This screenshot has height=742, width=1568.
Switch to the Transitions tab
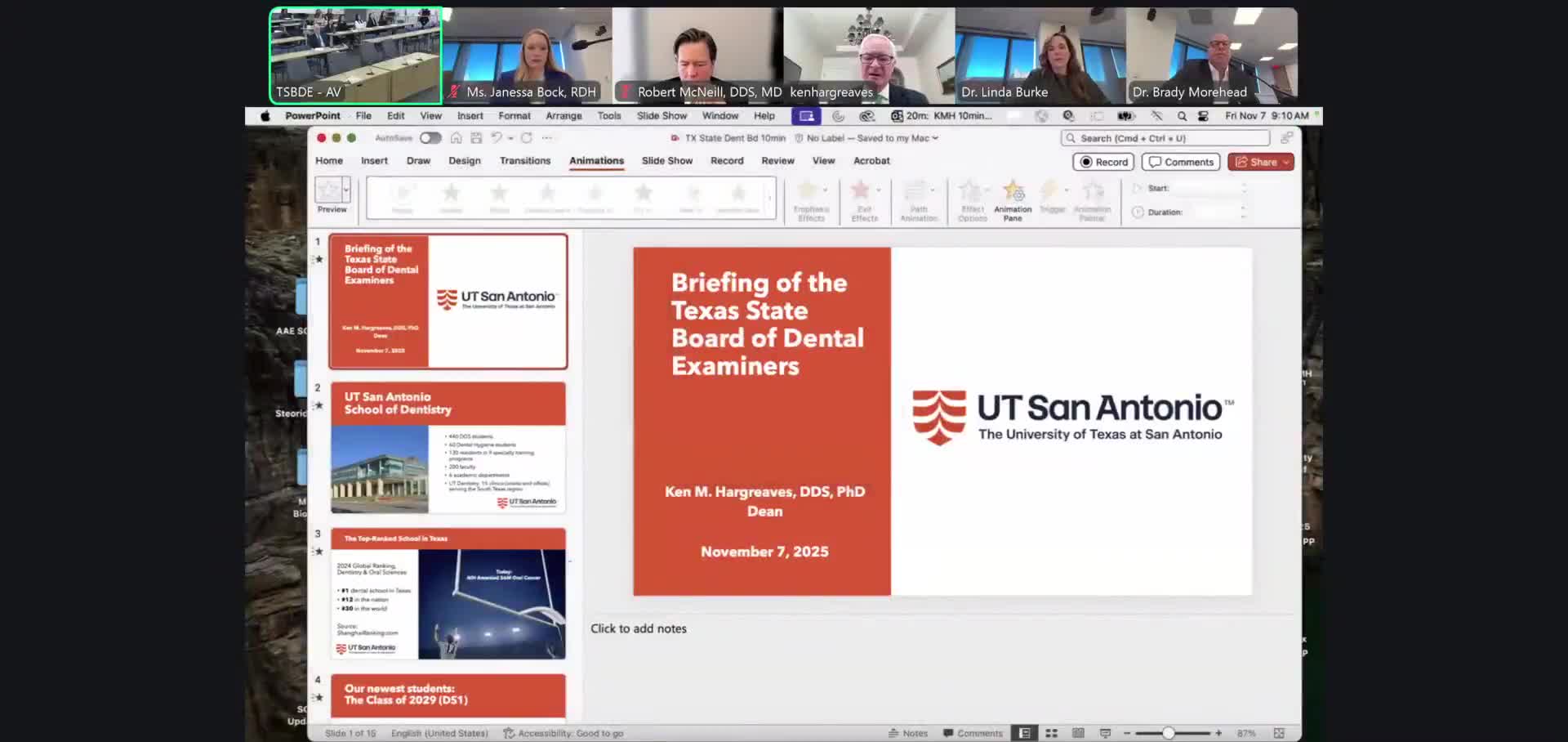coord(524,161)
